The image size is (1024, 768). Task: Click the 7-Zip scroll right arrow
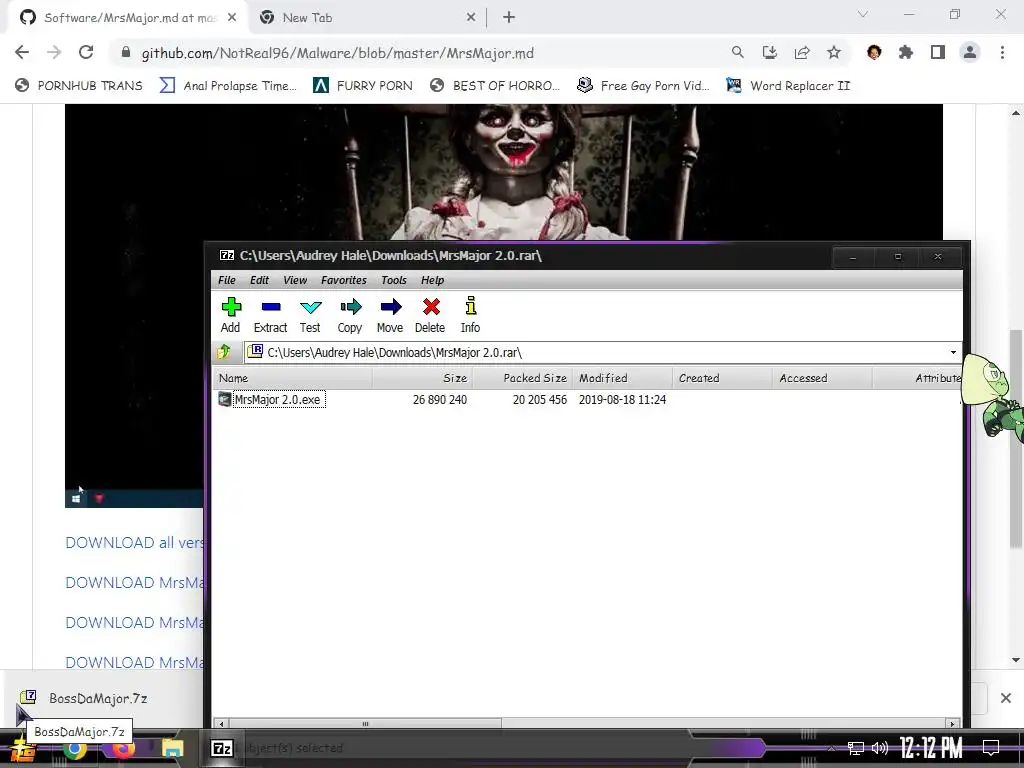pos(952,724)
